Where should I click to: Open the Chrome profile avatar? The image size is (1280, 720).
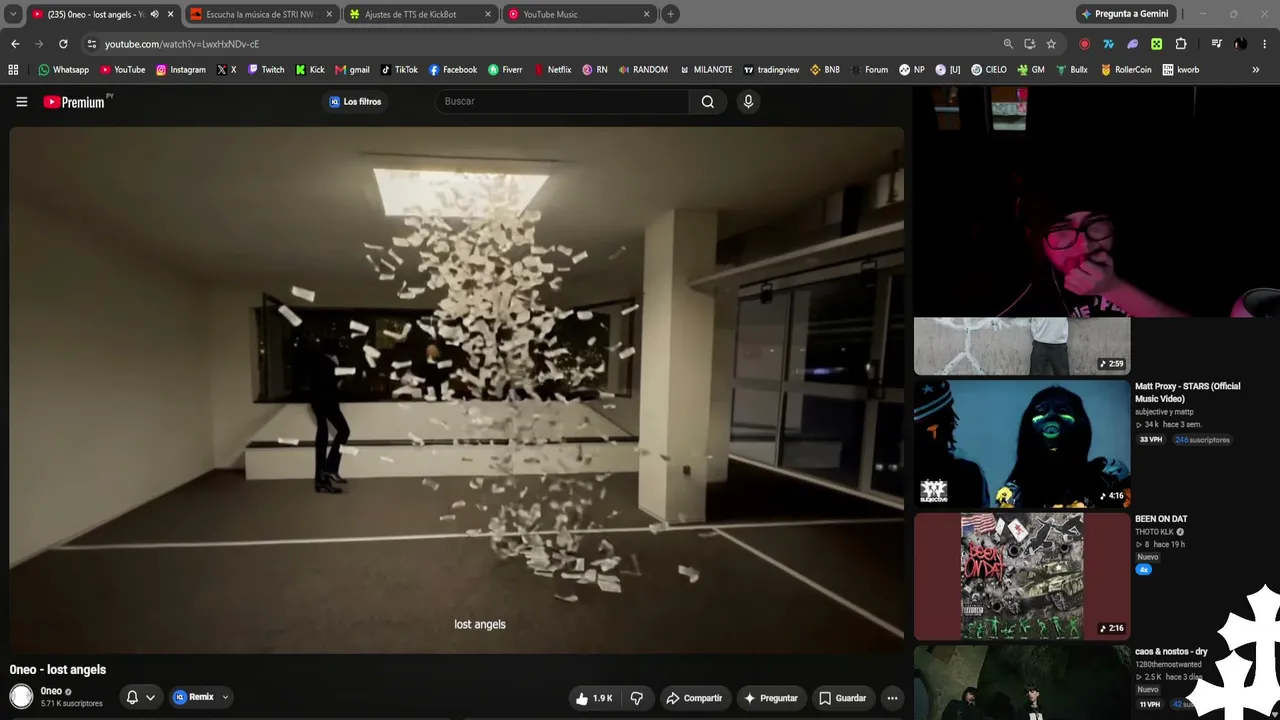[x=1240, y=44]
